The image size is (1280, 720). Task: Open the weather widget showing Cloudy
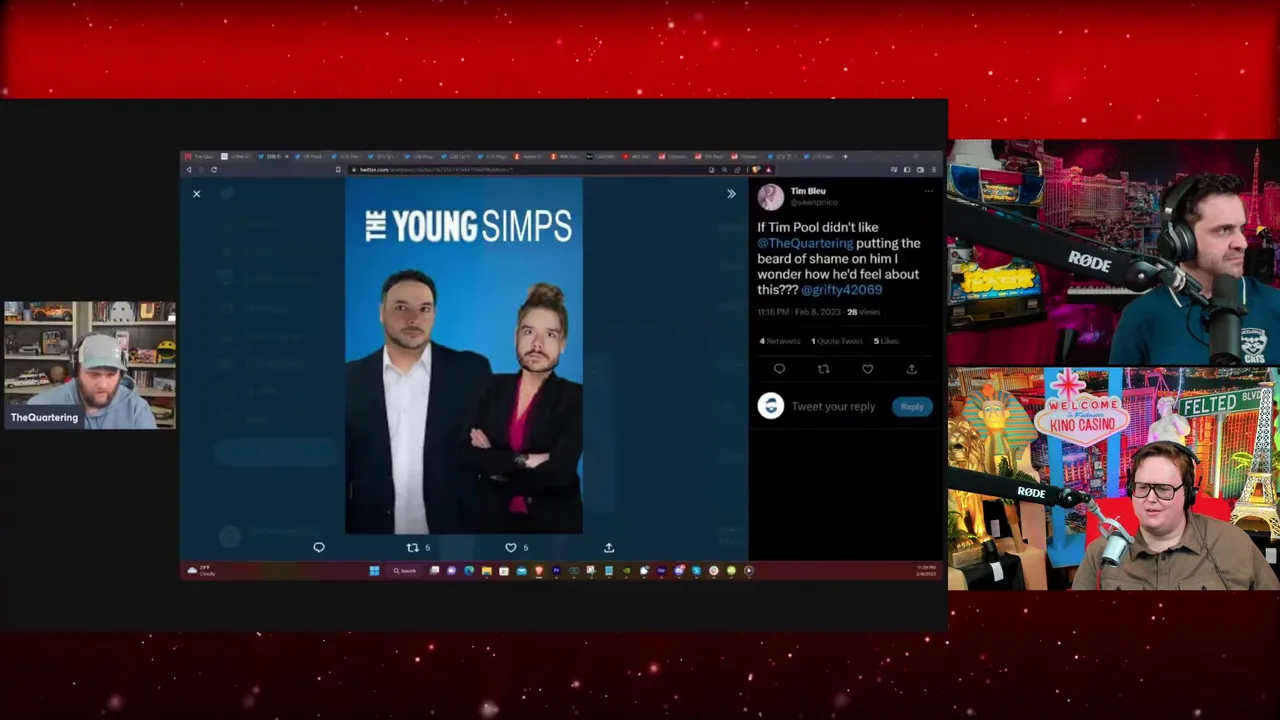201,571
